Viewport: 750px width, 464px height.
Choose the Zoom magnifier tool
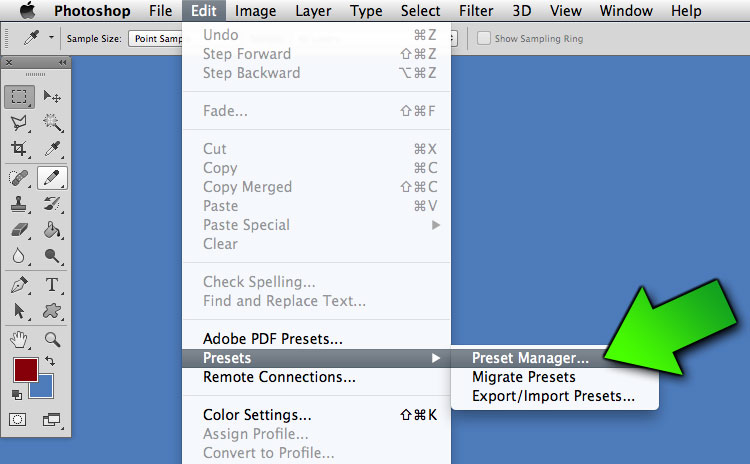point(52,340)
